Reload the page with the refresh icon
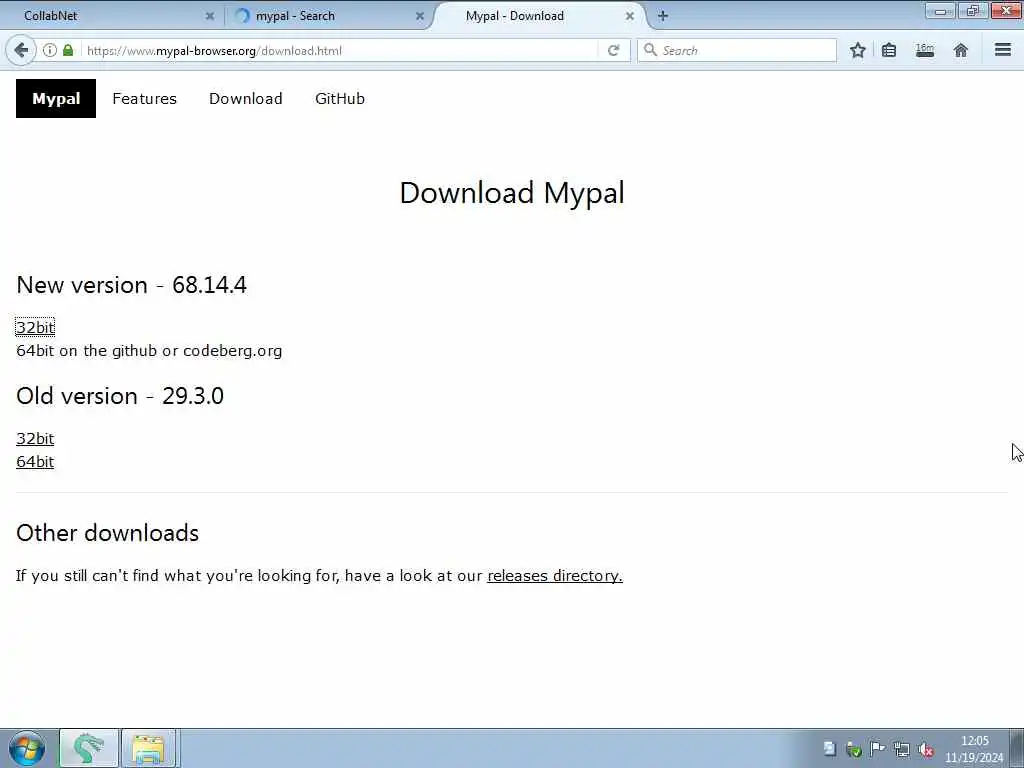 [613, 50]
